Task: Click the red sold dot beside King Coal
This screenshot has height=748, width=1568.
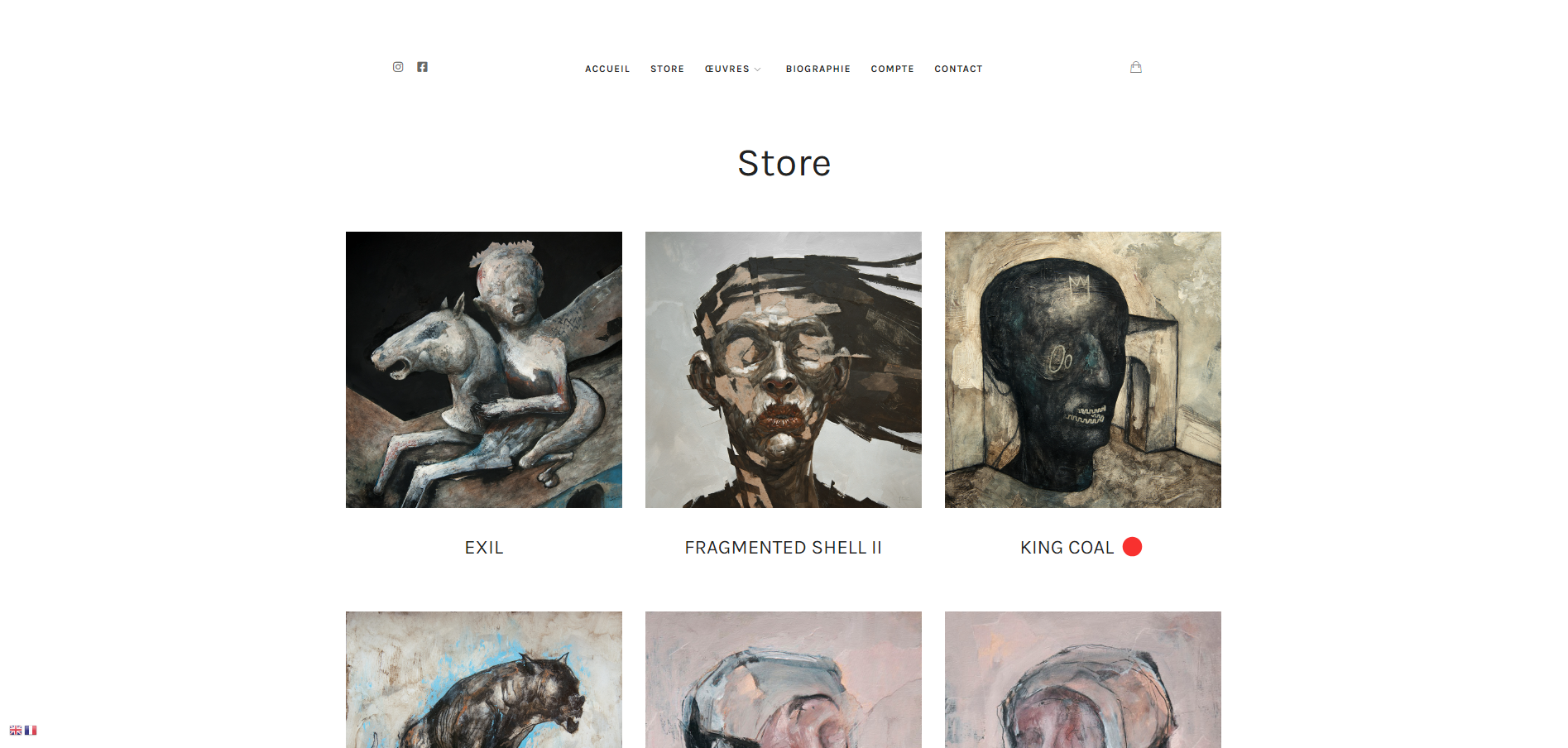Action: pyautogui.click(x=1132, y=547)
